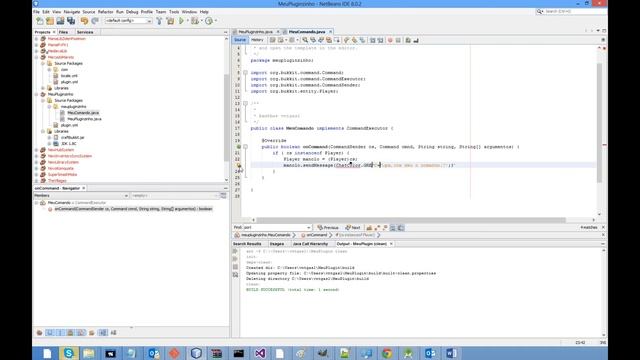Toggle Wrap Around option in the find bar
Image resolution: width=640 pixels, height=360 pixels.
click(401, 228)
